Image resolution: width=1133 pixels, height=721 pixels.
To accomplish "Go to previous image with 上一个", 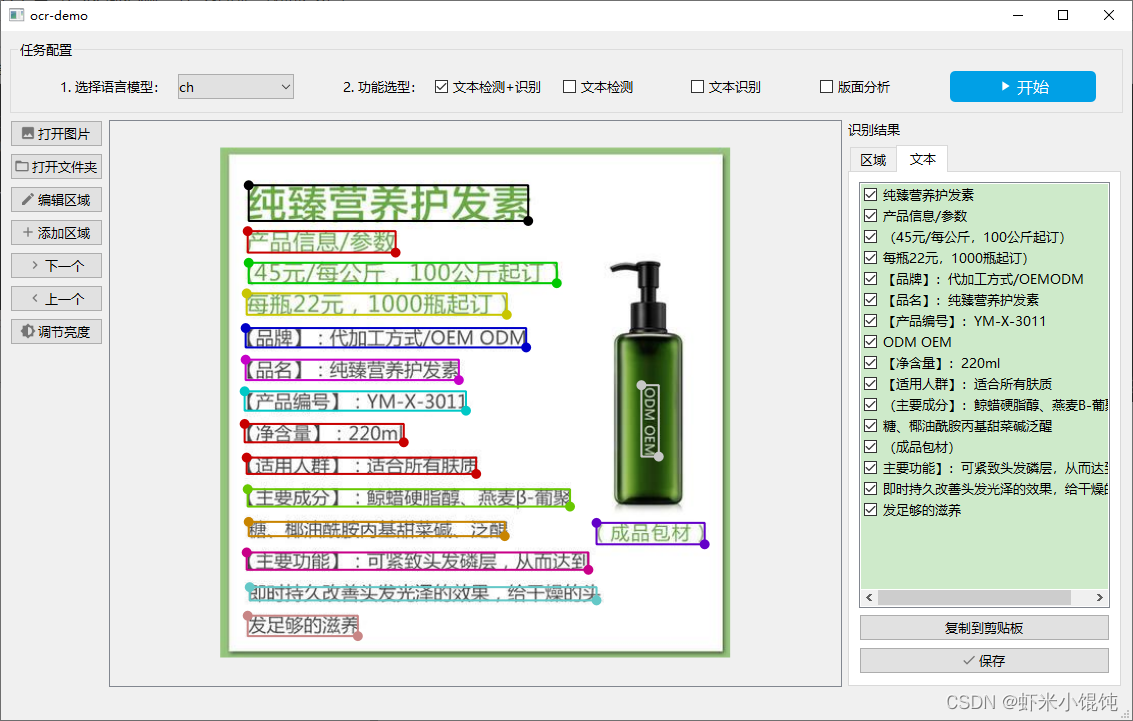I will point(55,298).
